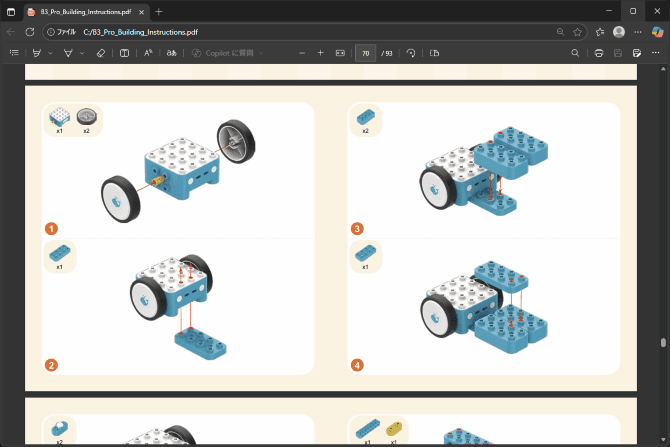Select the draw pen tool

click(x=68, y=52)
